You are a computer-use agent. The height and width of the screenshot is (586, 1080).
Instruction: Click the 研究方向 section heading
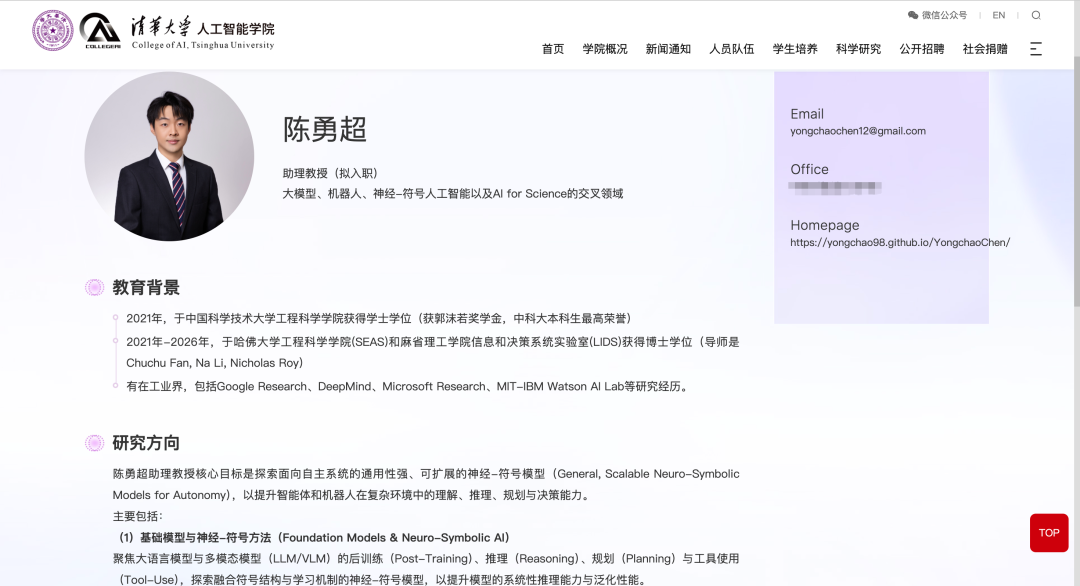(x=146, y=443)
